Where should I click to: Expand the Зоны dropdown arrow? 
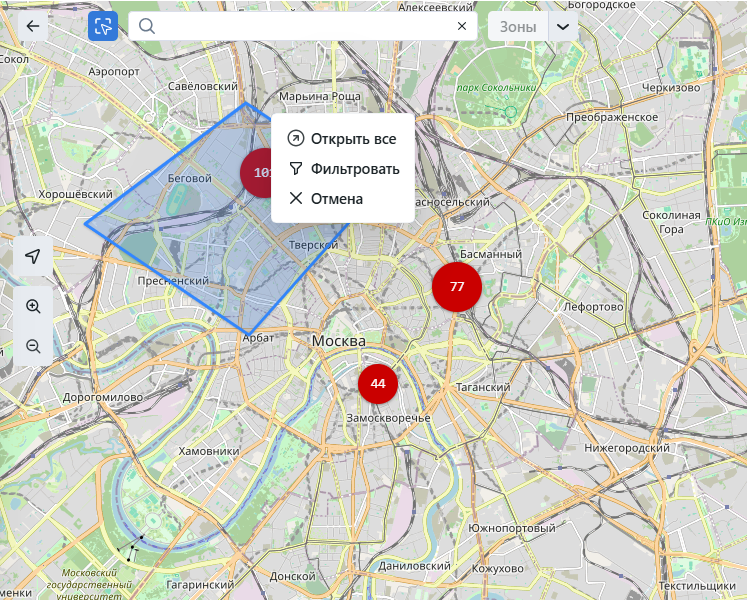[x=563, y=27]
